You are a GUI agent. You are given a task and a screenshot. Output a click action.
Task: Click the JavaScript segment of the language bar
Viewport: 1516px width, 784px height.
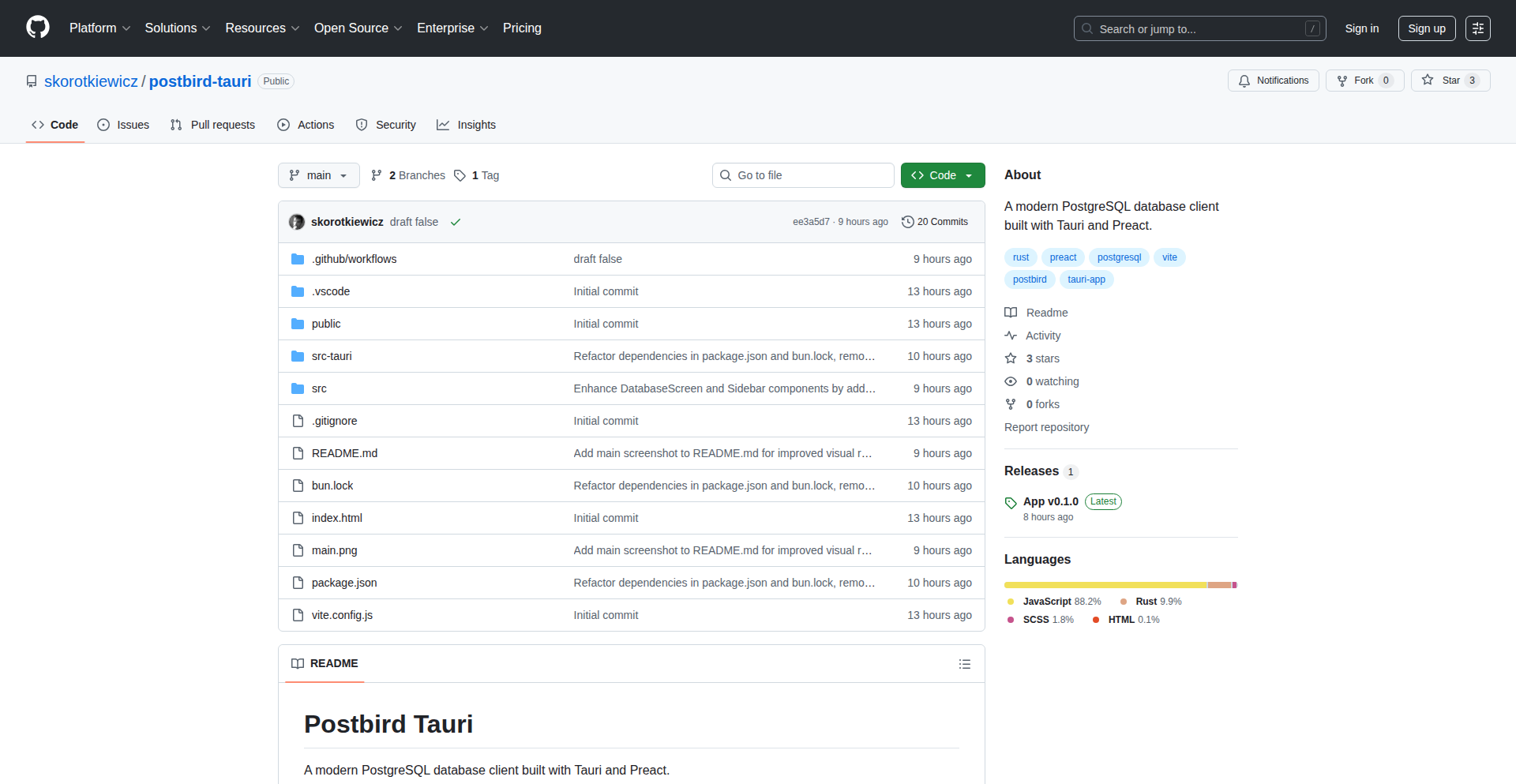coord(1105,585)
